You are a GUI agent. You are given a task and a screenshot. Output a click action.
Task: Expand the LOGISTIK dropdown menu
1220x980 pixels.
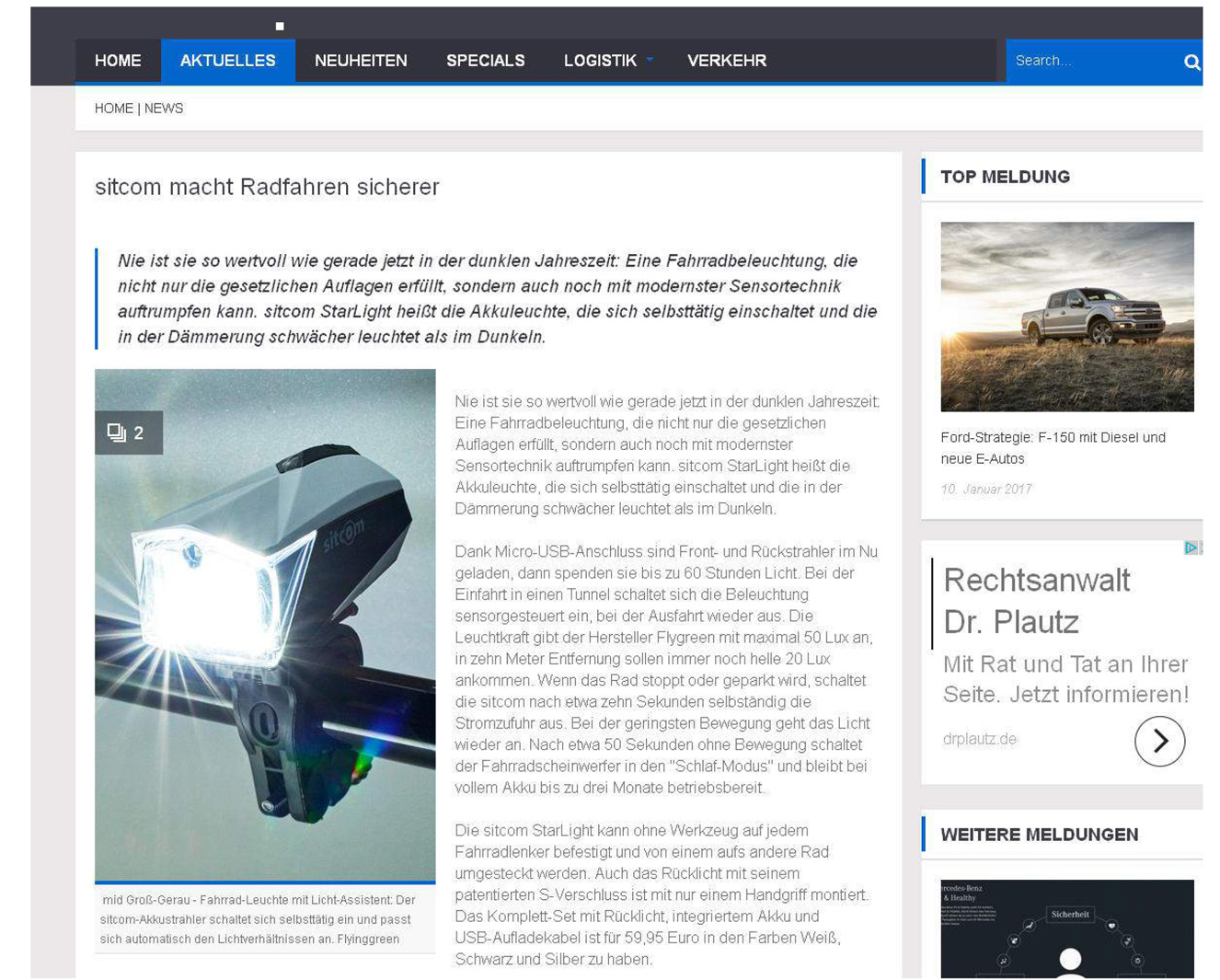[607, 61]
